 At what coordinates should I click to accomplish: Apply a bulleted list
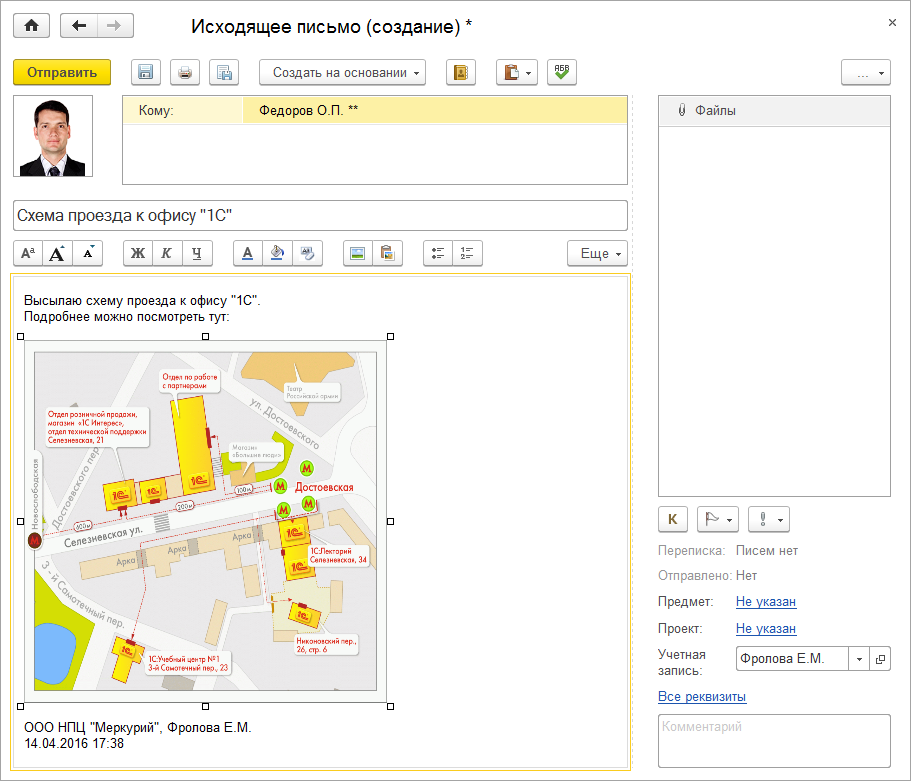438,253
